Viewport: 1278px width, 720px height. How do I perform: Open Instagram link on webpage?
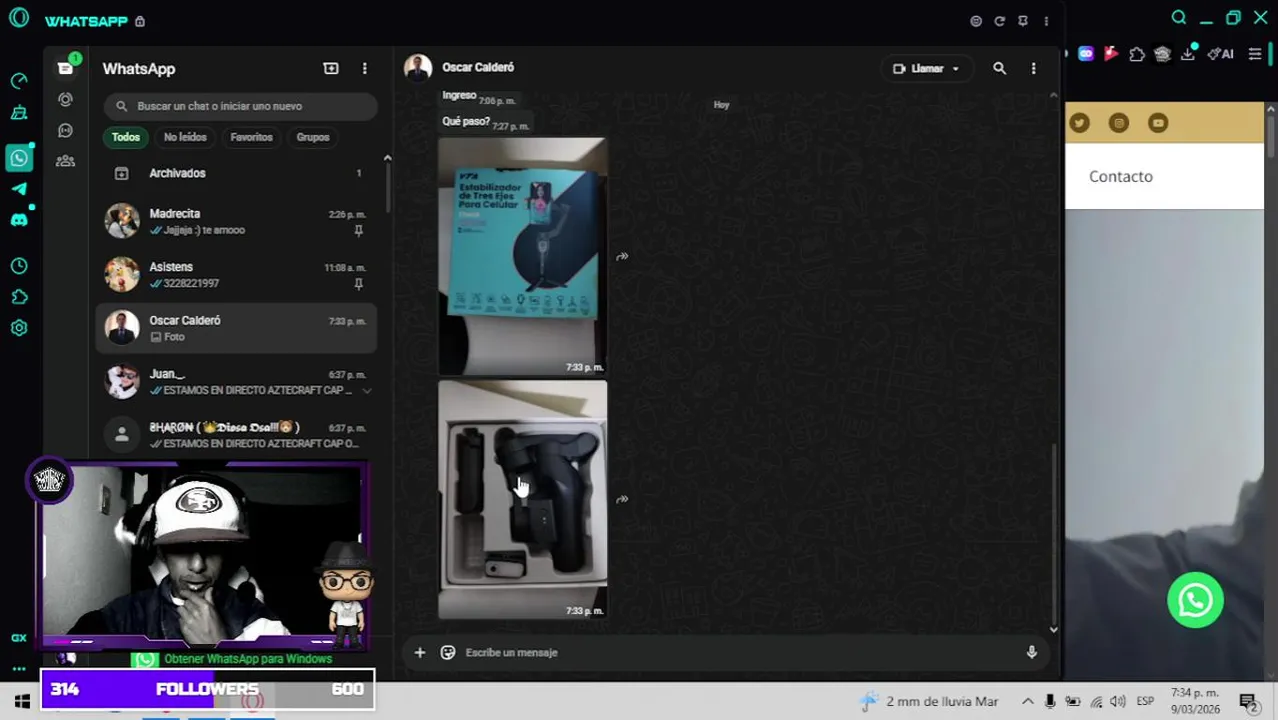pyautogui.click(x=1119, y=123)
